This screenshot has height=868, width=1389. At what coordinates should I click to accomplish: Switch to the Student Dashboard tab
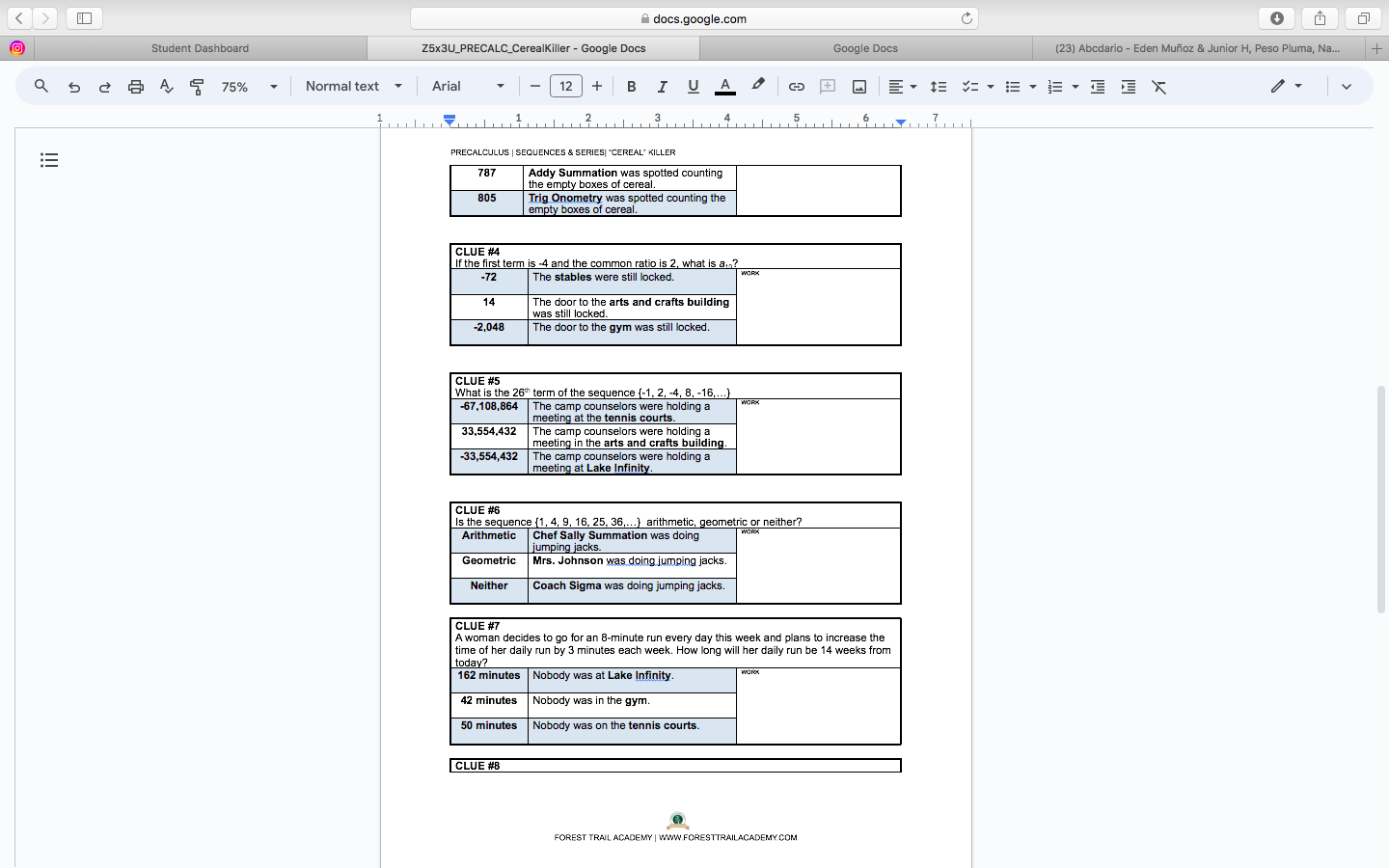point(200,47)
